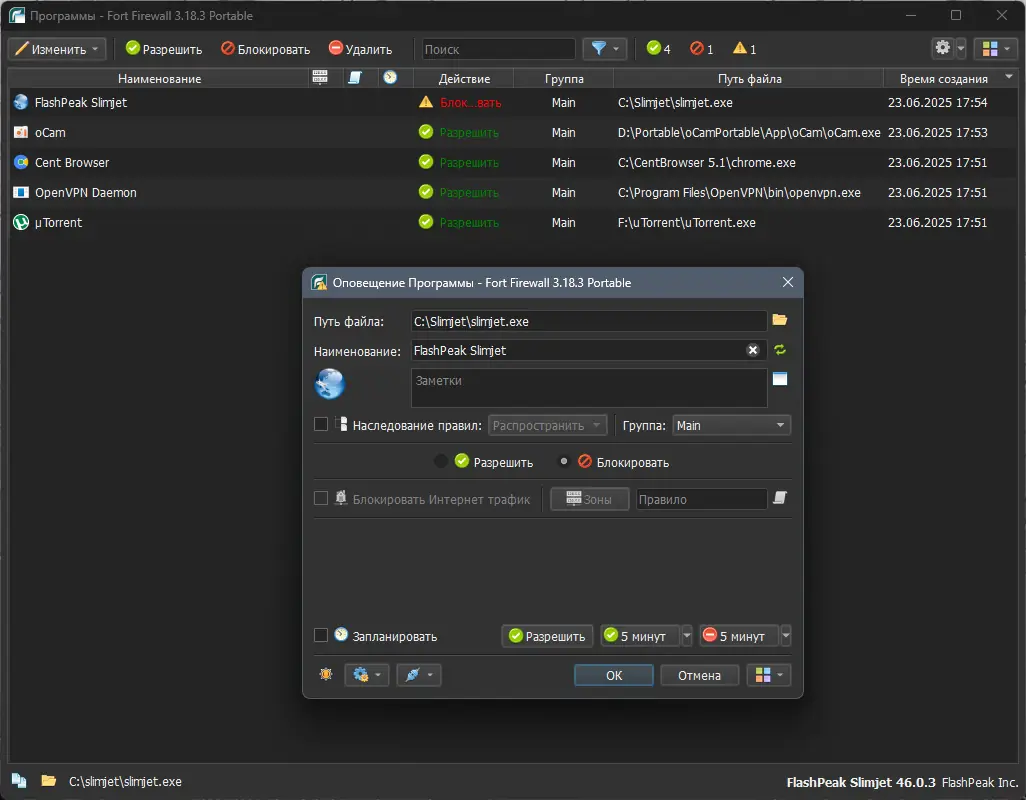
Task: Click the Slimjet globe program icon in dialog
Action: [329, 383]
